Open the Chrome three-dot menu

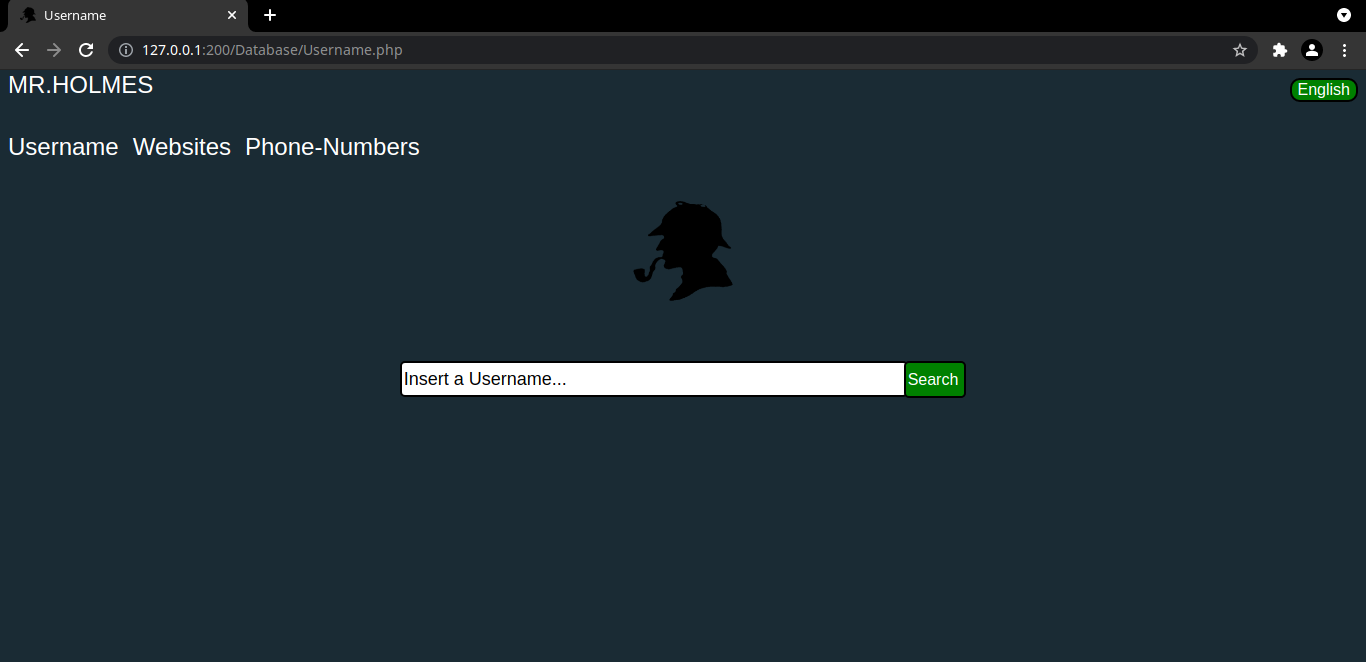[1344, 50]
